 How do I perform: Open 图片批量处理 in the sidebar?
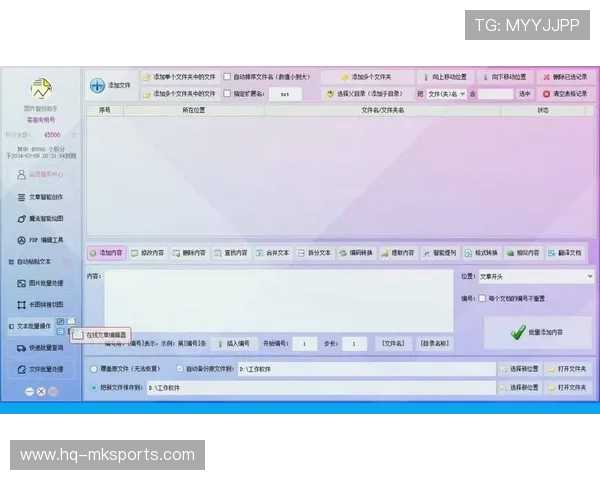(40, 283)
